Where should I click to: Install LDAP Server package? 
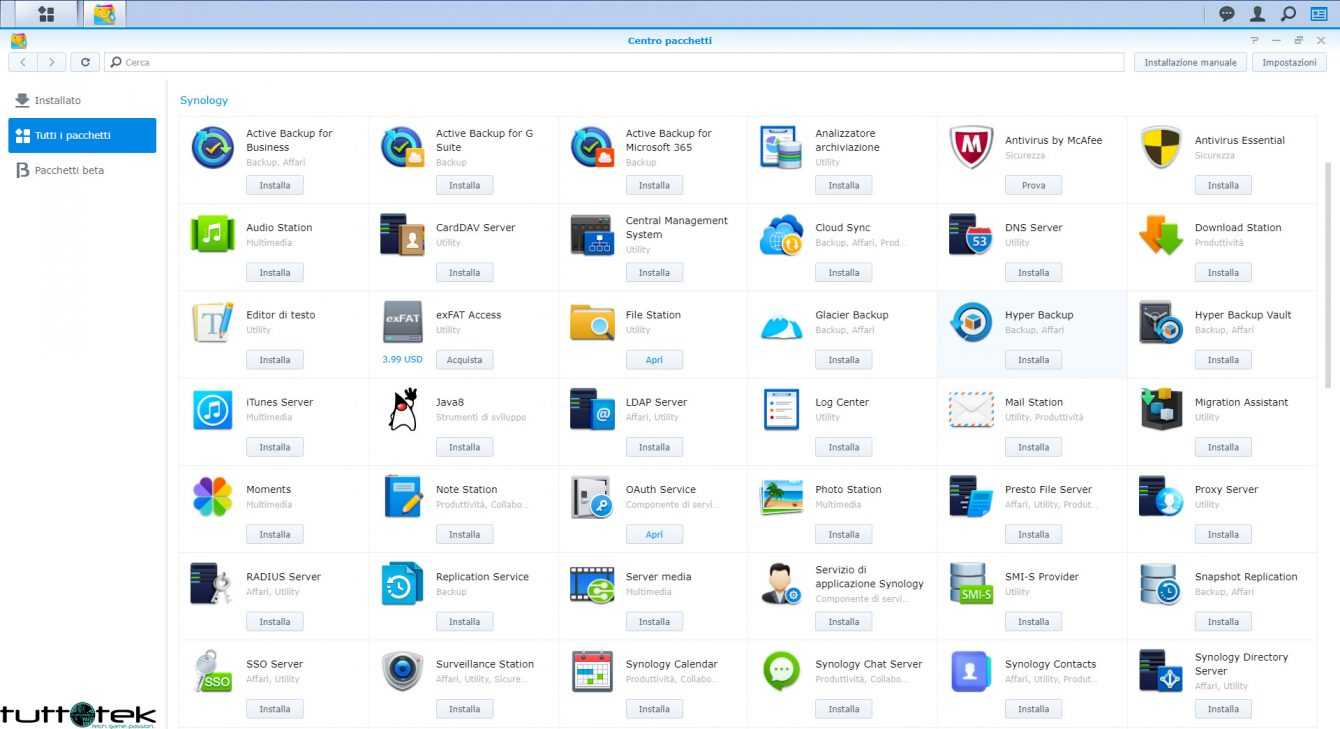[654, 447]
